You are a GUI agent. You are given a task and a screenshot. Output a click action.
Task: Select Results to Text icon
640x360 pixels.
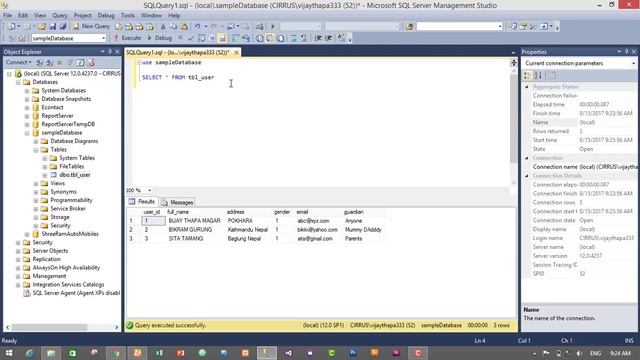(259, 38)
